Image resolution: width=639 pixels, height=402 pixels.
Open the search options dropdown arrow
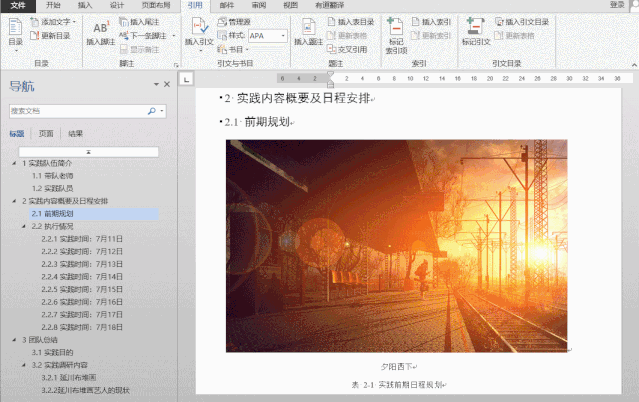tap(162, 111)
